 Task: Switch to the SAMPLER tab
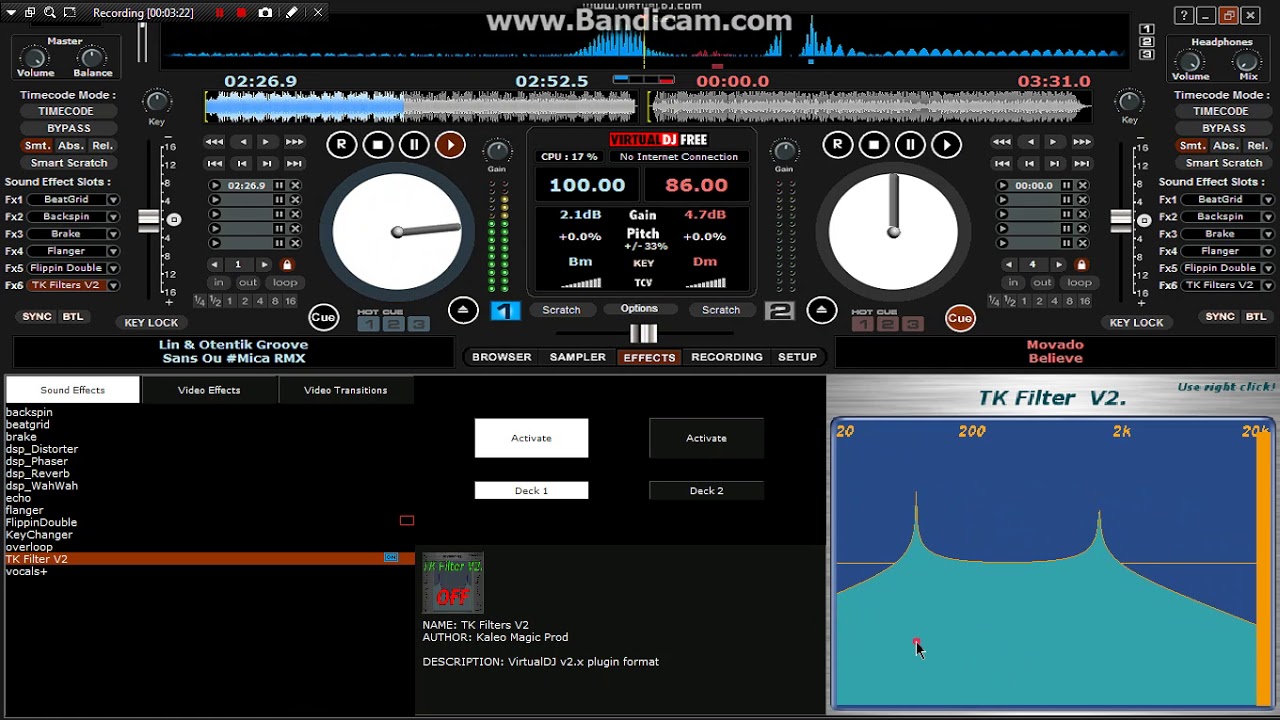[578, 357]
